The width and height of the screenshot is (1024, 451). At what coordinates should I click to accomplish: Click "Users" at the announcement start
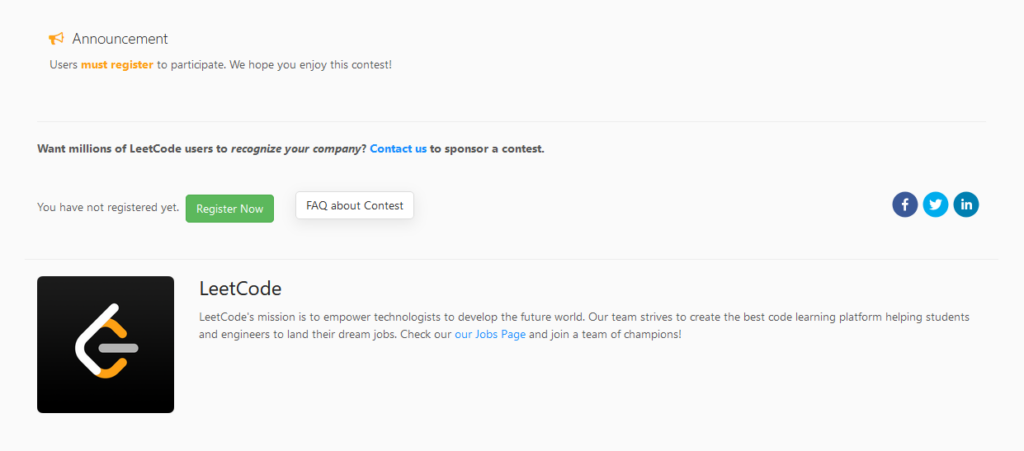coord(63,65)
